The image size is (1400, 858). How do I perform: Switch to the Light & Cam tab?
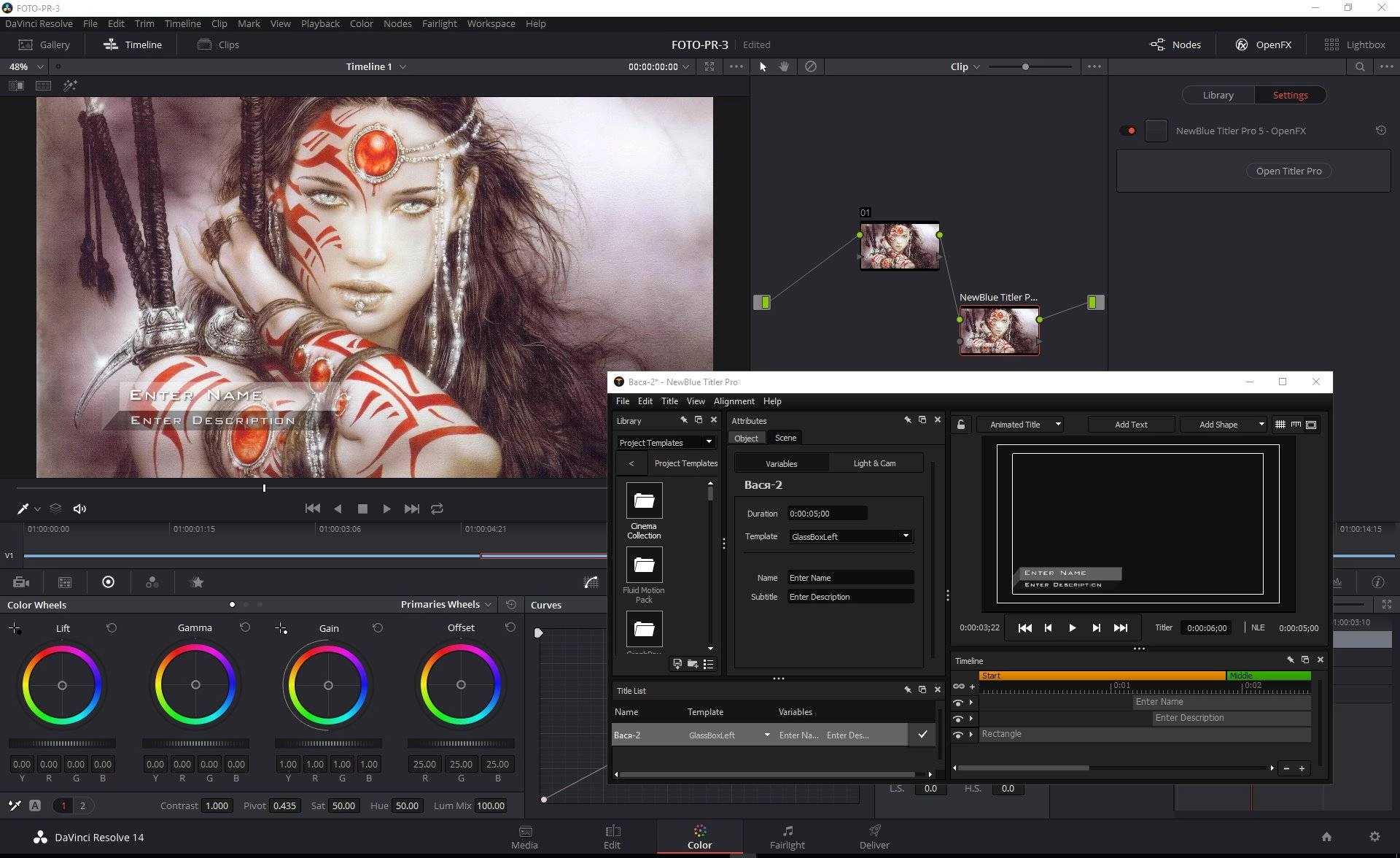tap(874, 463)
